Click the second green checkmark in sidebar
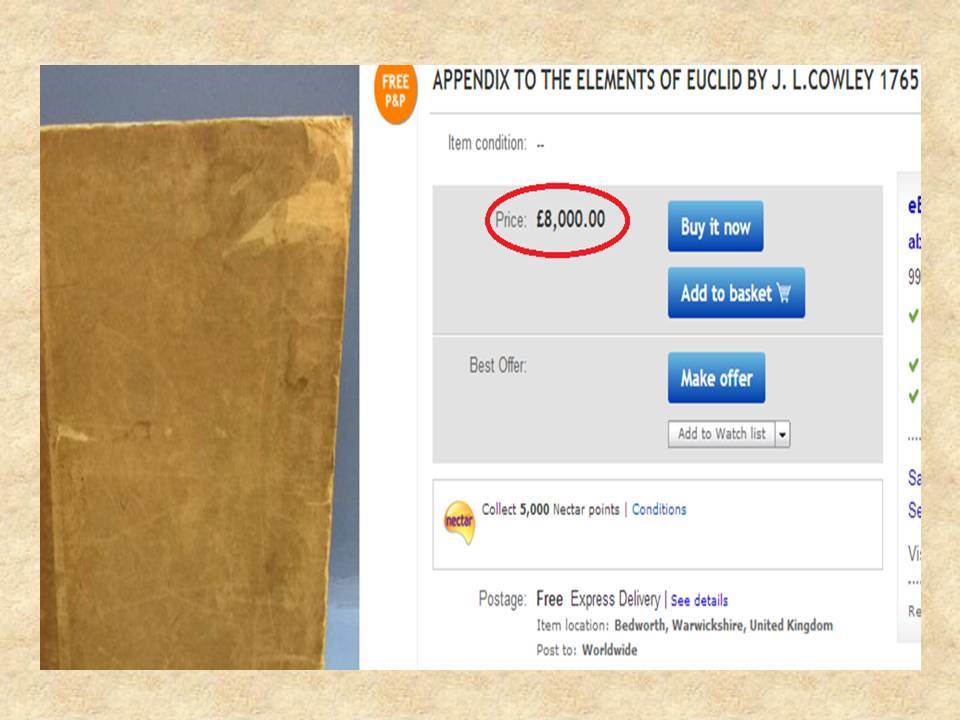 (x=913, y=366)
